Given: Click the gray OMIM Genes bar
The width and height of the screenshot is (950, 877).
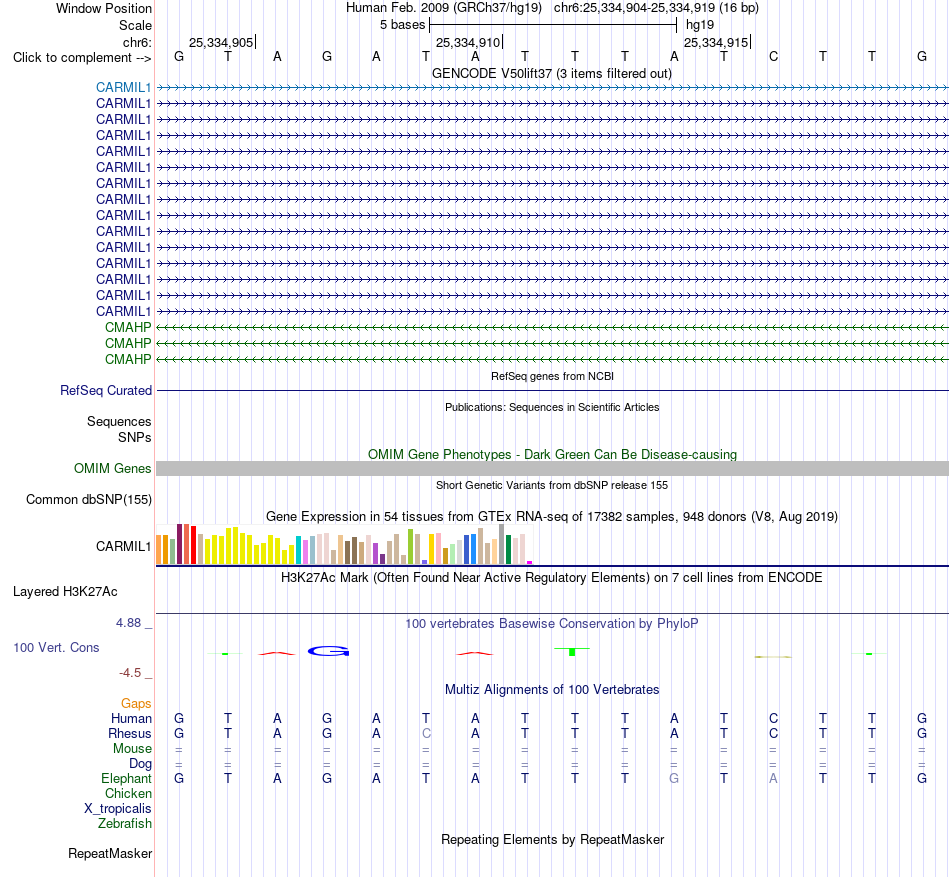Looking at the screenshot, I should click(x=552, y=468).
